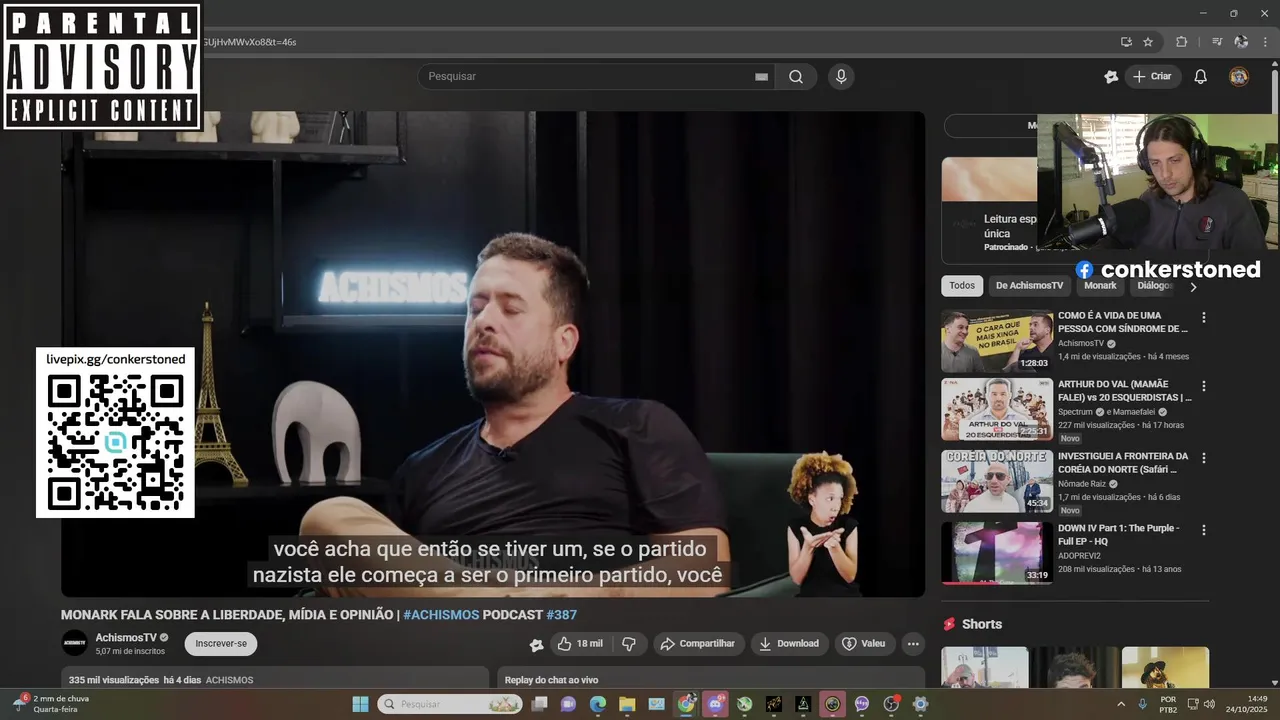The width and height of the screenshot is (1280, 720).
Task: Click Compartilhar share button
Action: [x=698, y=644]
